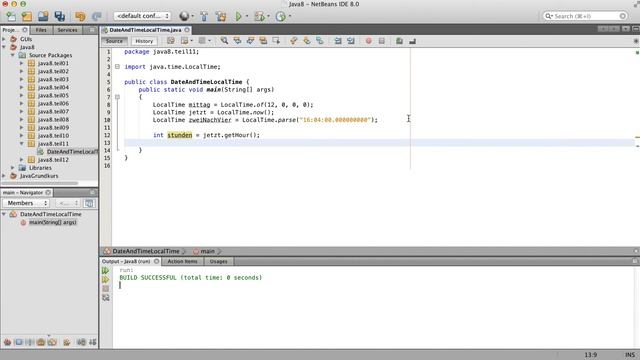Click the Open Project toolbar icon
The image size is (640, 360).
point(43,16)
